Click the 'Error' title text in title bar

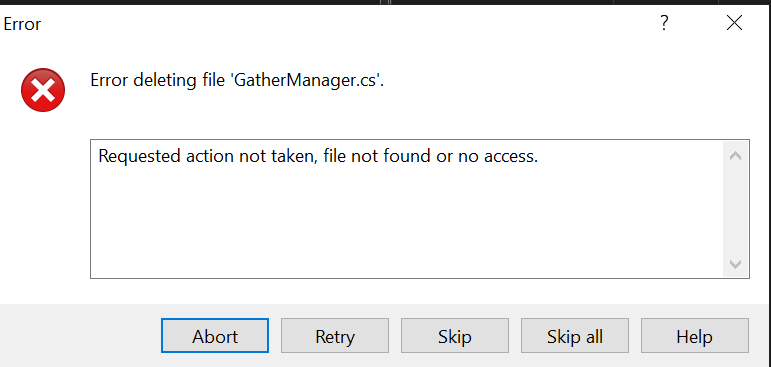22,24
